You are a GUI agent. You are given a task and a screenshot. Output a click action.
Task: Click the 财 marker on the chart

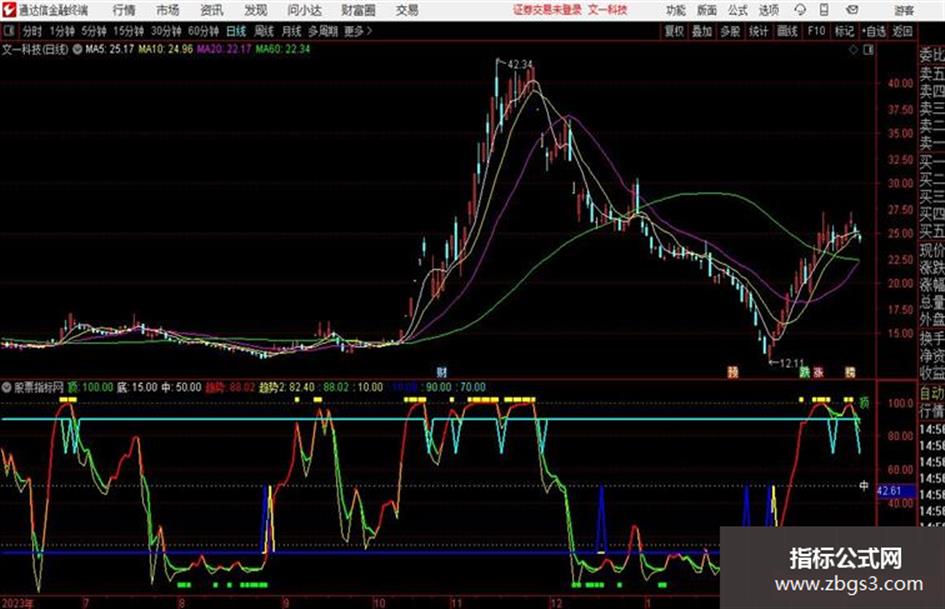point(442,372)
